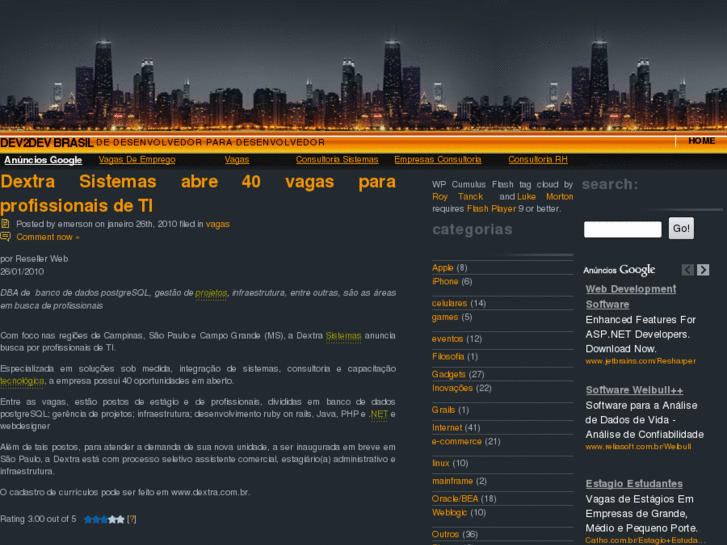Open the www.reliasoft.com.br/Weibull ad URL

click(638, 447)
